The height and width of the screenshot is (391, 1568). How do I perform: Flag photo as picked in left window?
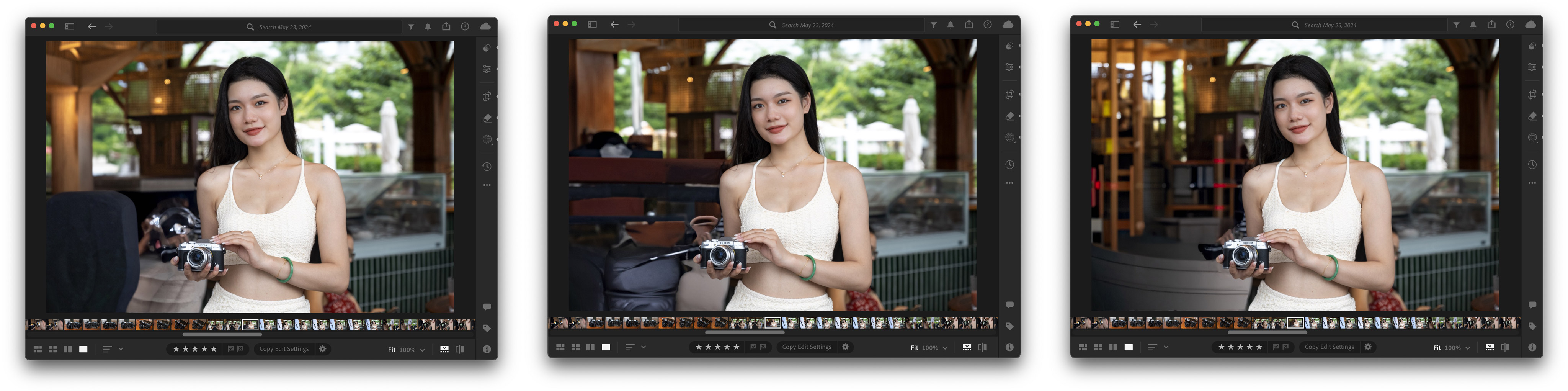[x=231, y=350]
